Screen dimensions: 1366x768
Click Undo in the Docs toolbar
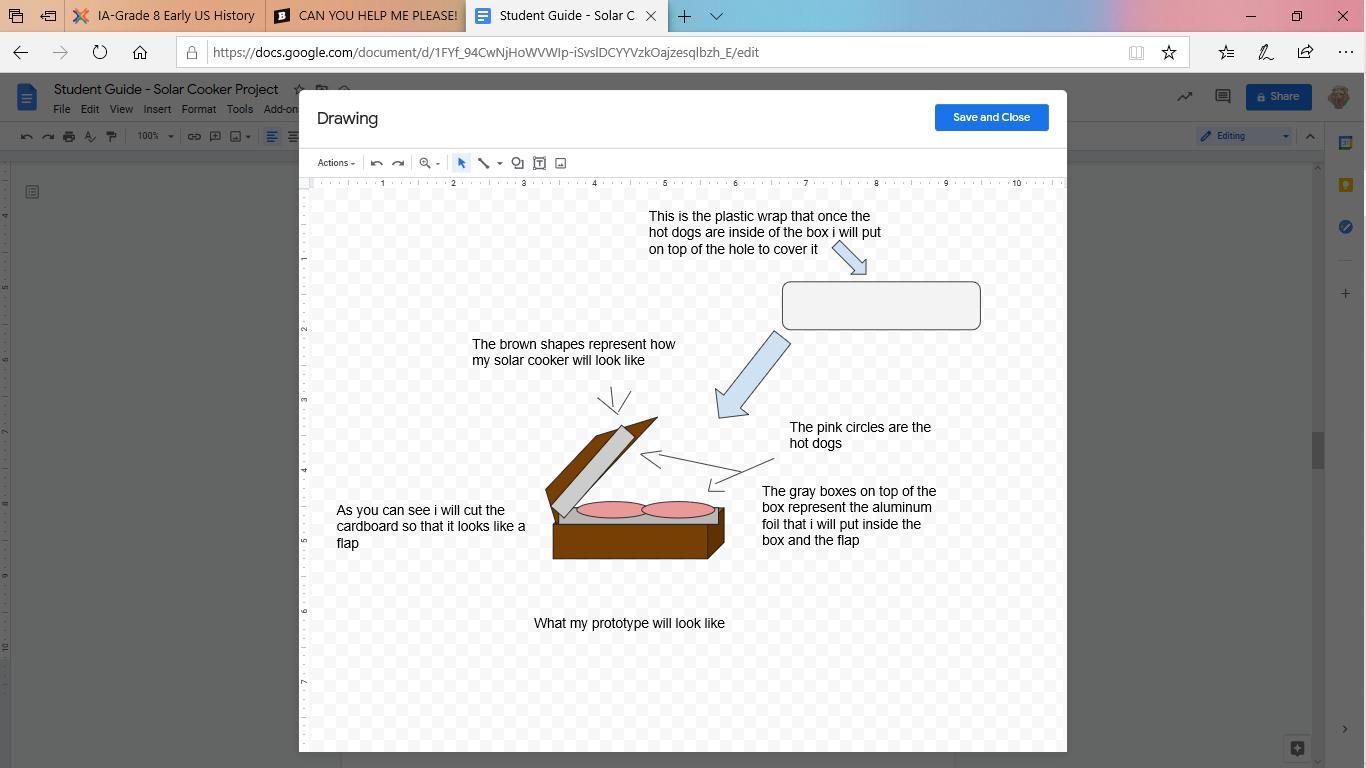point(26,136)
